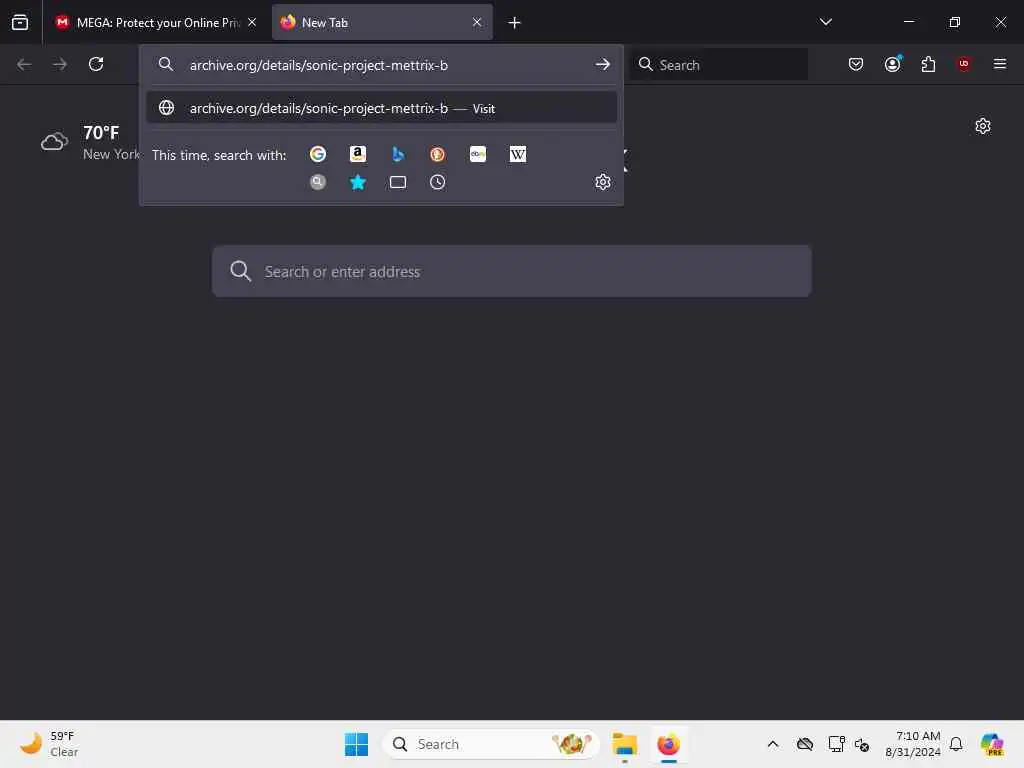
Task: Search this time with eBay
Action: click(x=478, y=154)
